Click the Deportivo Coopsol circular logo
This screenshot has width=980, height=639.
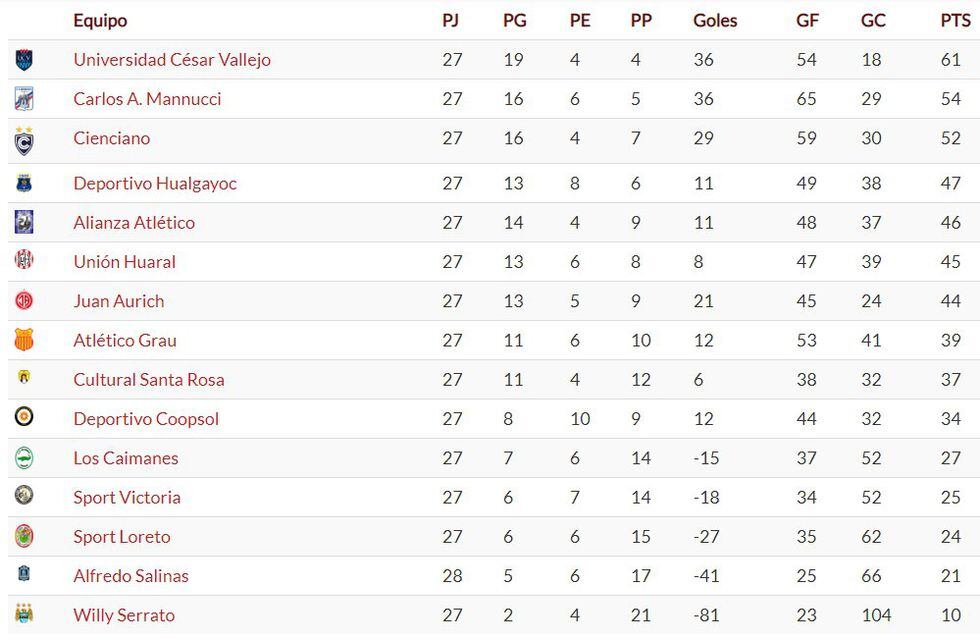point(24,418)
